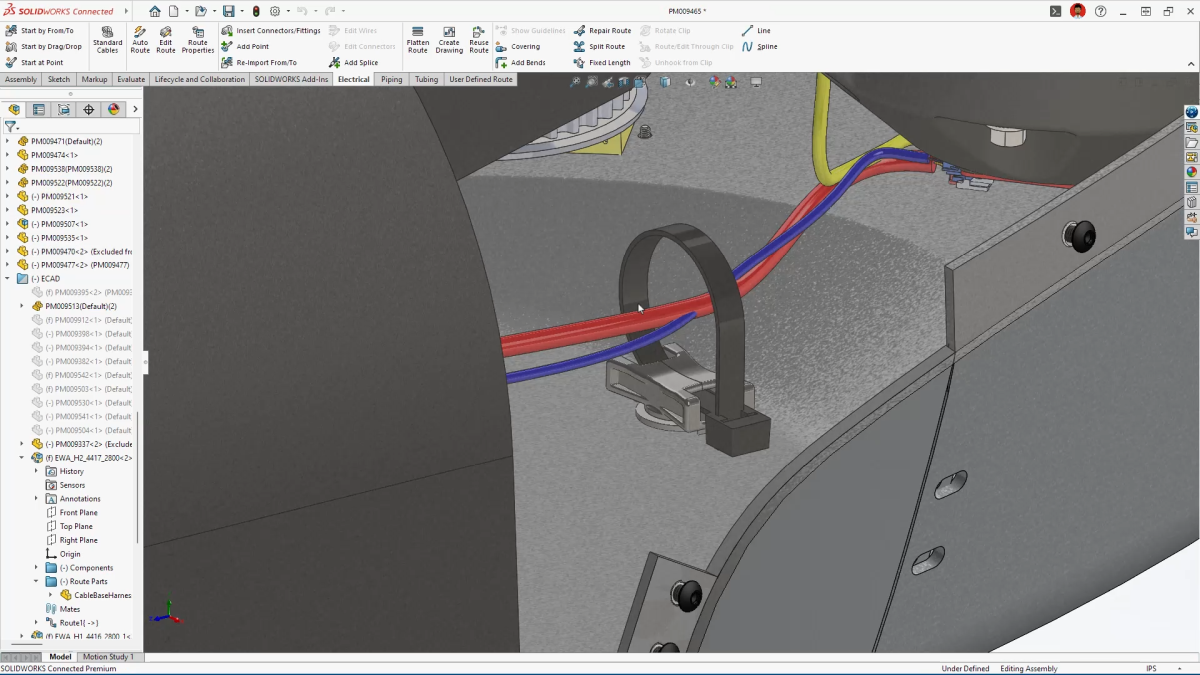Click the Create Drawing tool

[x=448, y=41]
